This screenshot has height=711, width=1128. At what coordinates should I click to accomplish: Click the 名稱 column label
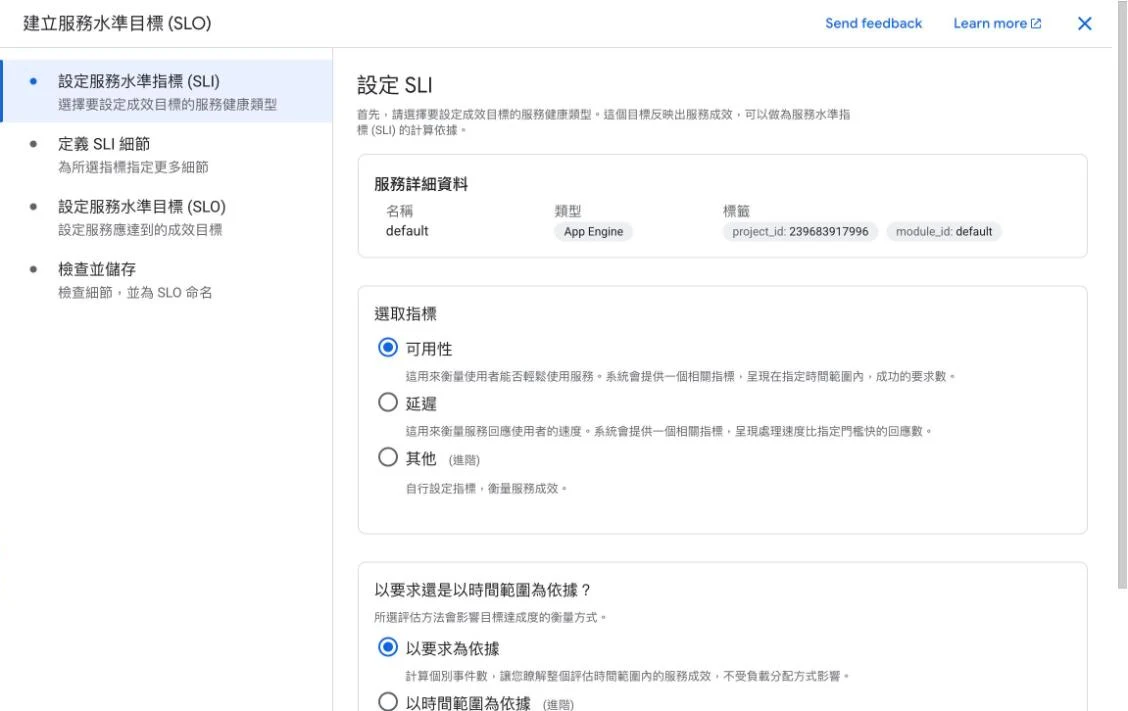click(x=399, y=211)
